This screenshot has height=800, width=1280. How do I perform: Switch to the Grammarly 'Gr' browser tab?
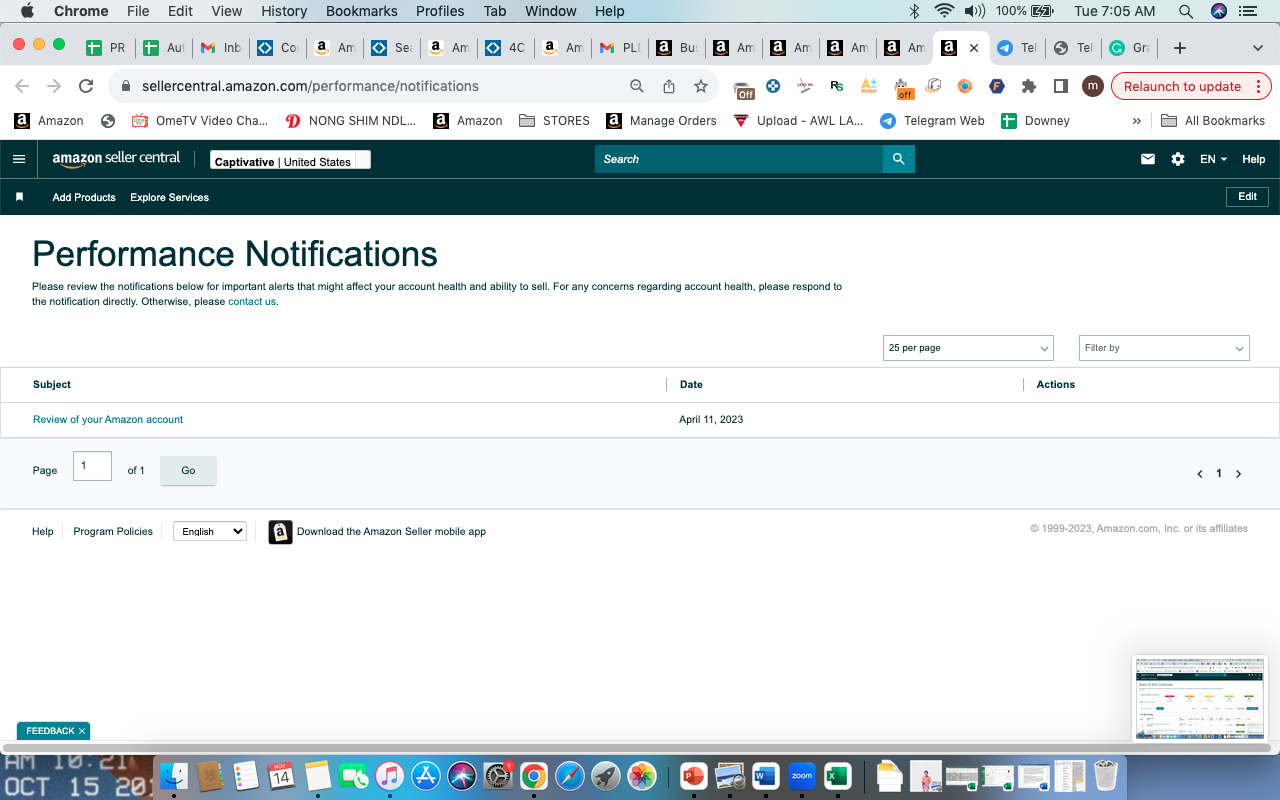(x=1128, y=48)
